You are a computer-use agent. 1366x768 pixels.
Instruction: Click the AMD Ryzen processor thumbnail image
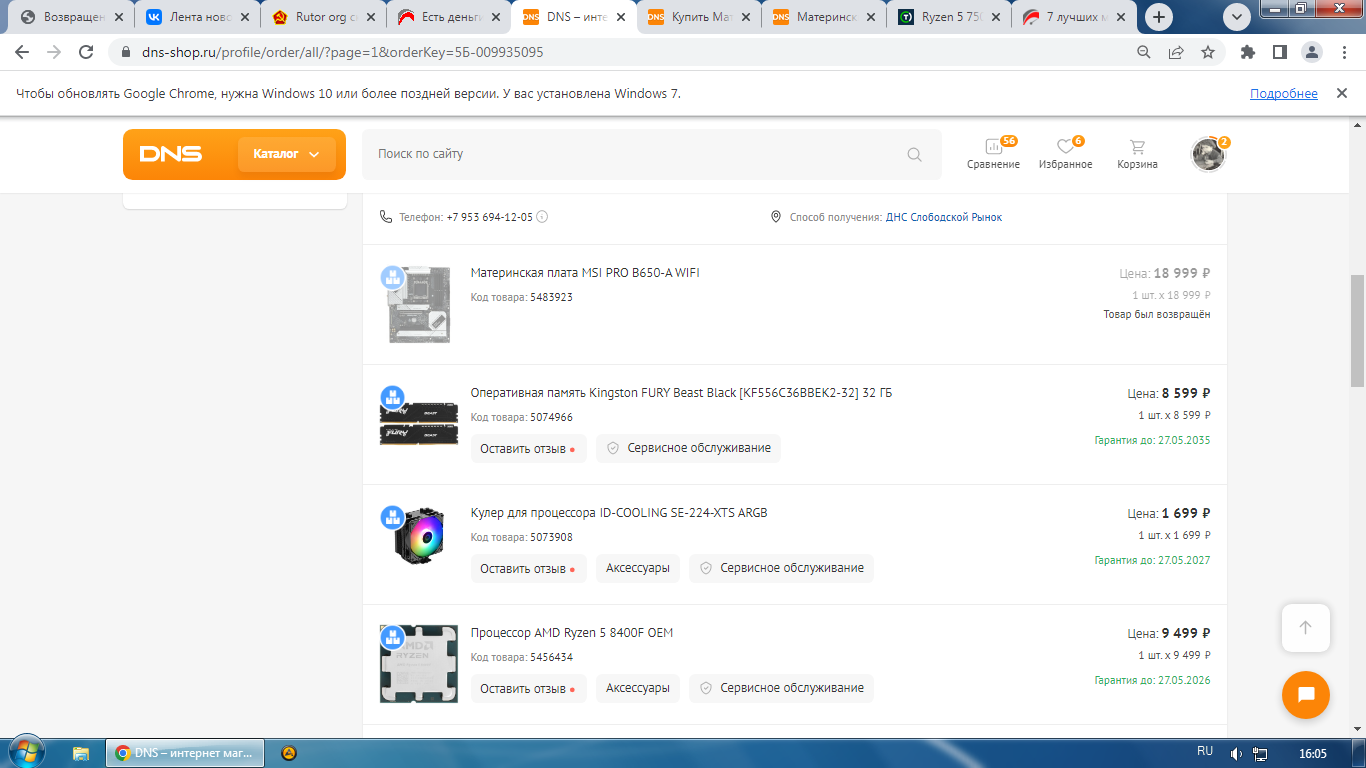[419, 664]
